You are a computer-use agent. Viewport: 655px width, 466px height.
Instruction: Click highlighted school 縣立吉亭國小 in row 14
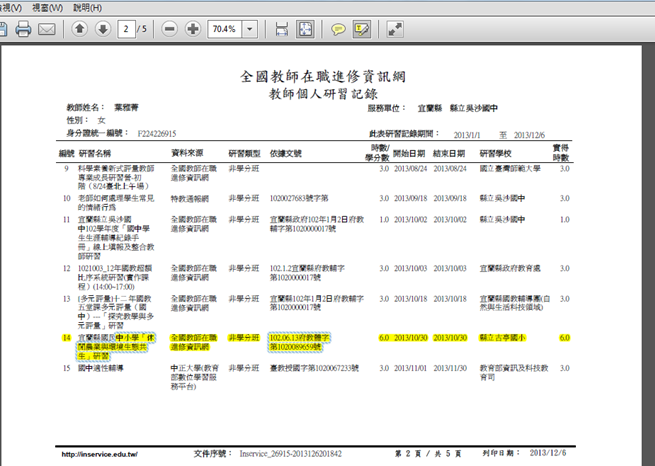[x=507, y=339]
